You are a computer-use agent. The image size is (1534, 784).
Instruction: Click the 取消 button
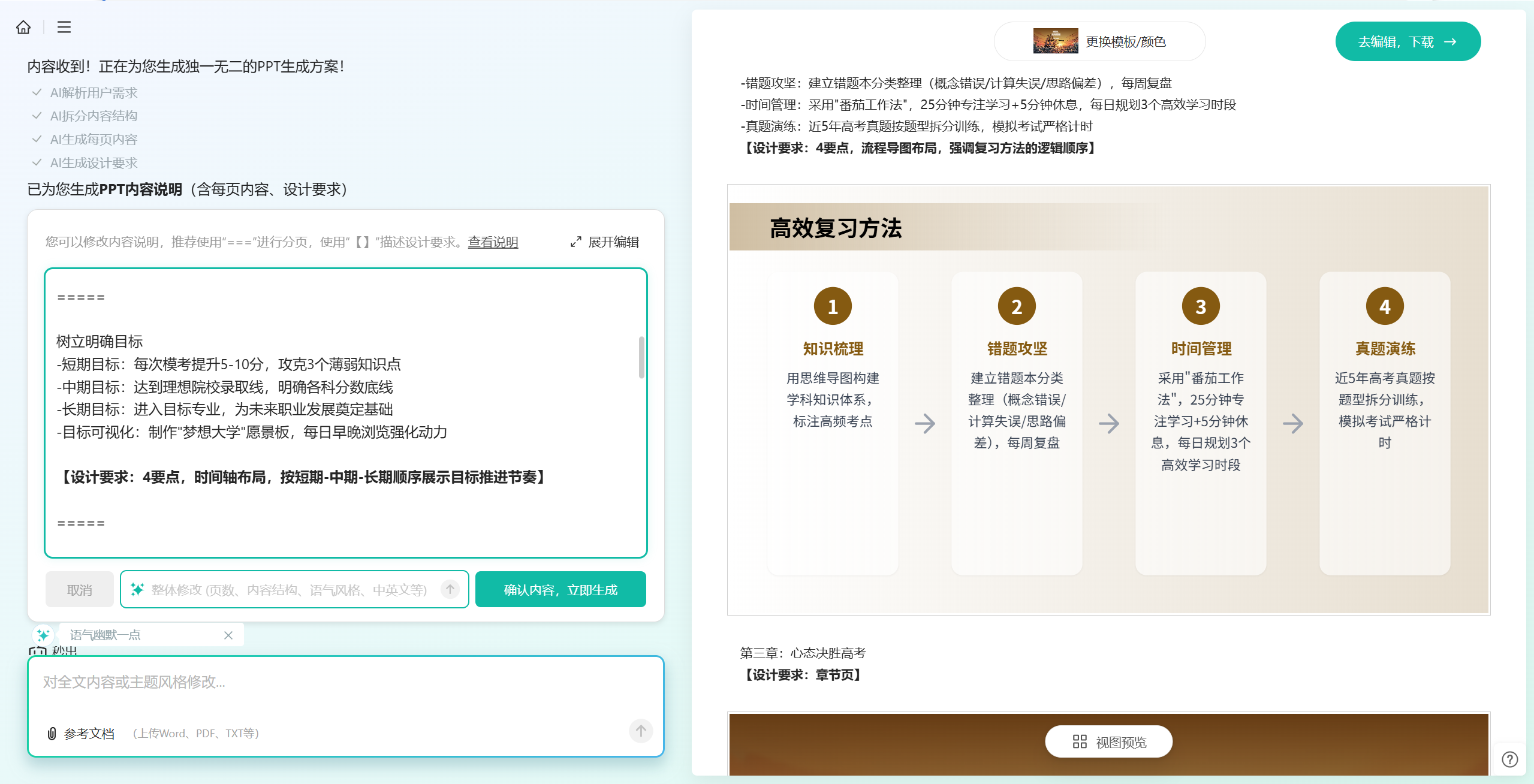tap(80, 590)
